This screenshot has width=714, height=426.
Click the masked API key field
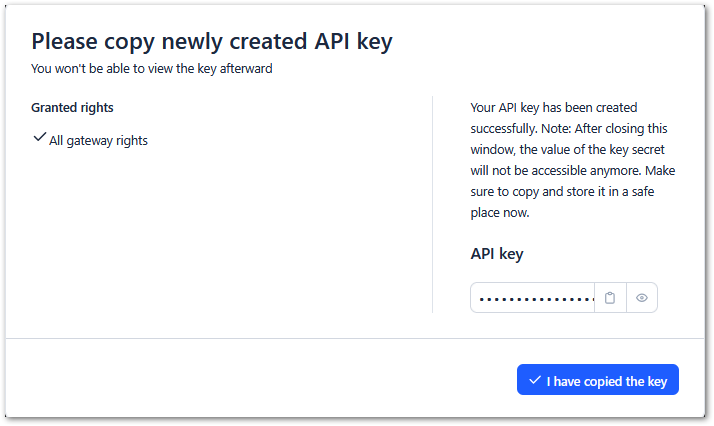533,298
